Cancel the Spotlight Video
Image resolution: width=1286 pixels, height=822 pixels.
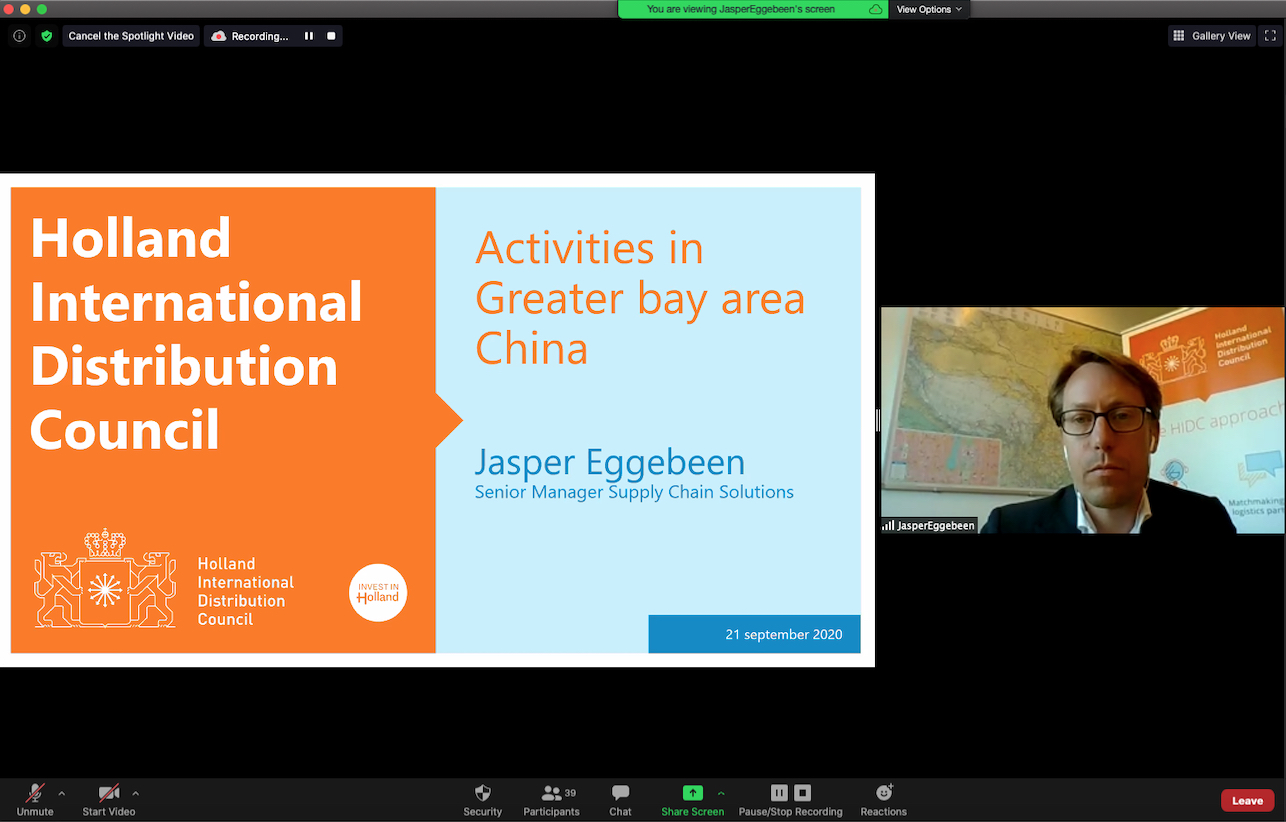click(x=131, y=36)
